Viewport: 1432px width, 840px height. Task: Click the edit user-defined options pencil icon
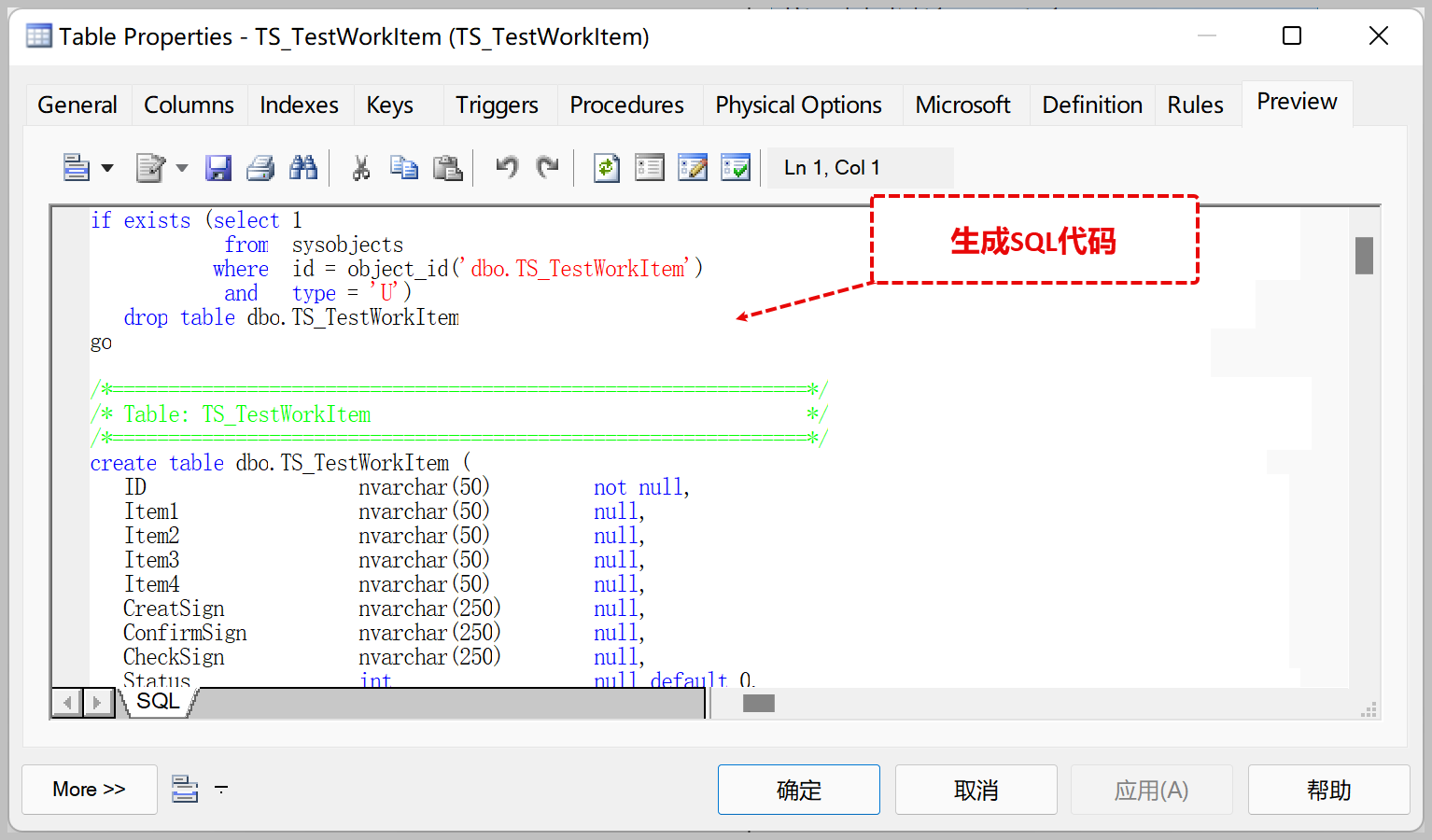[x=693, y=168]
